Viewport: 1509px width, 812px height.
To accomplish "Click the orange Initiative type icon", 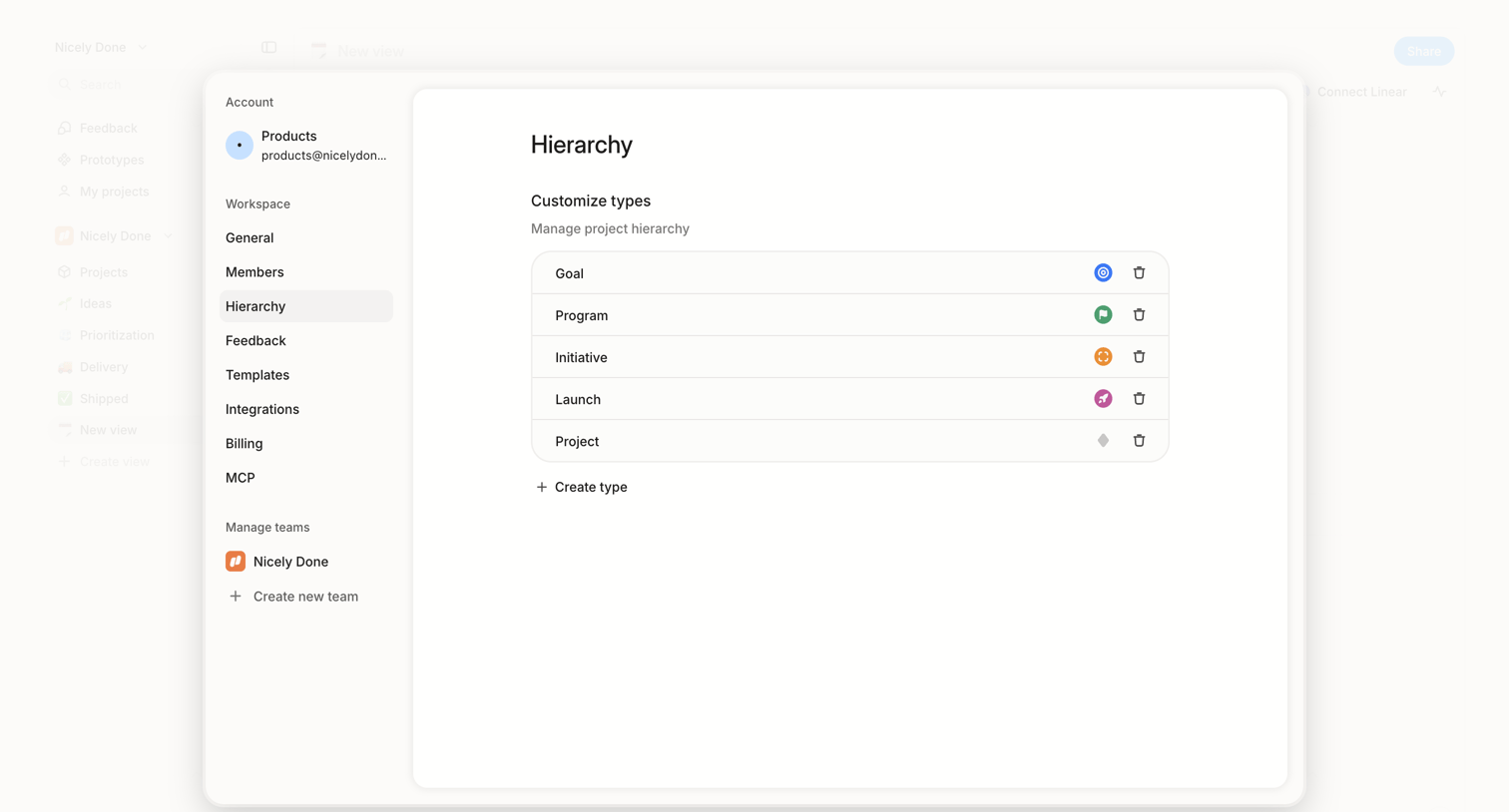I will click(1103, 356).
